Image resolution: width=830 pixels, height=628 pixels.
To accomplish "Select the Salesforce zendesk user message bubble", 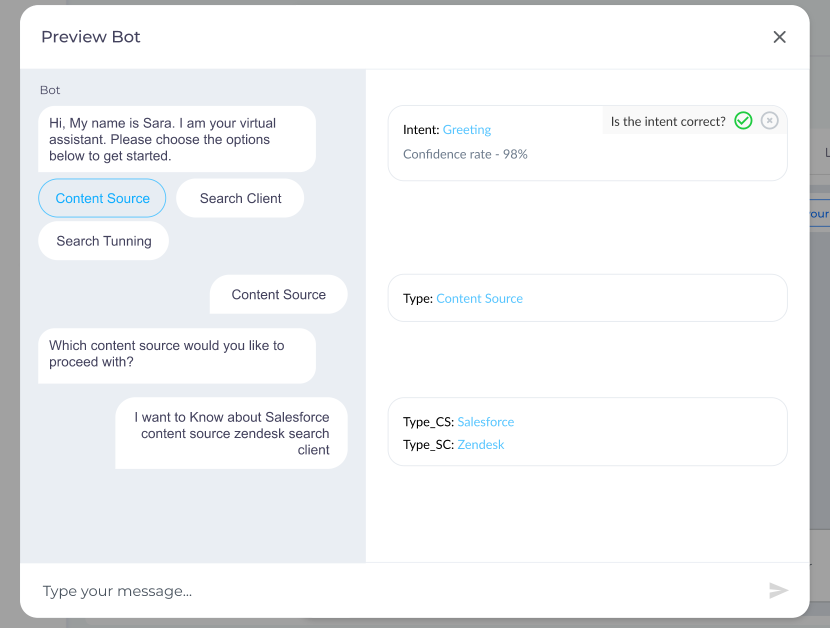I will 231,433.
